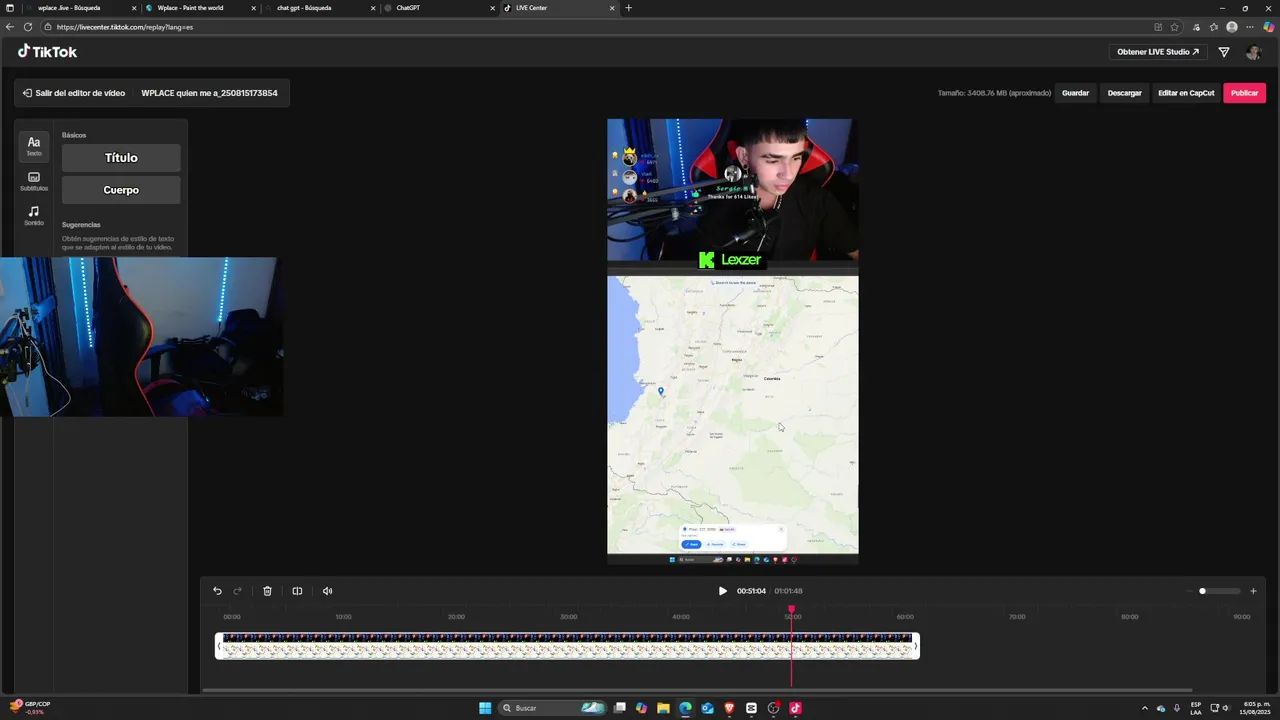Open Editar en CapCut
The height and width of the screenshot is (720, 1280).
click(x=1186, y=93)
